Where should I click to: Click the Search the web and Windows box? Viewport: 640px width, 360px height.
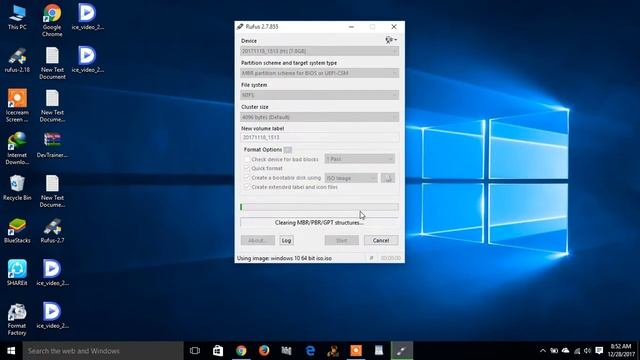tap(103, 351)
